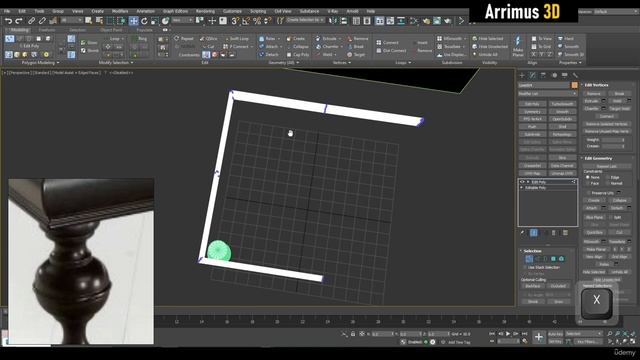Select the None constraint radio button
This screenshot has width=640, height=360.
(x=588, y=178)
